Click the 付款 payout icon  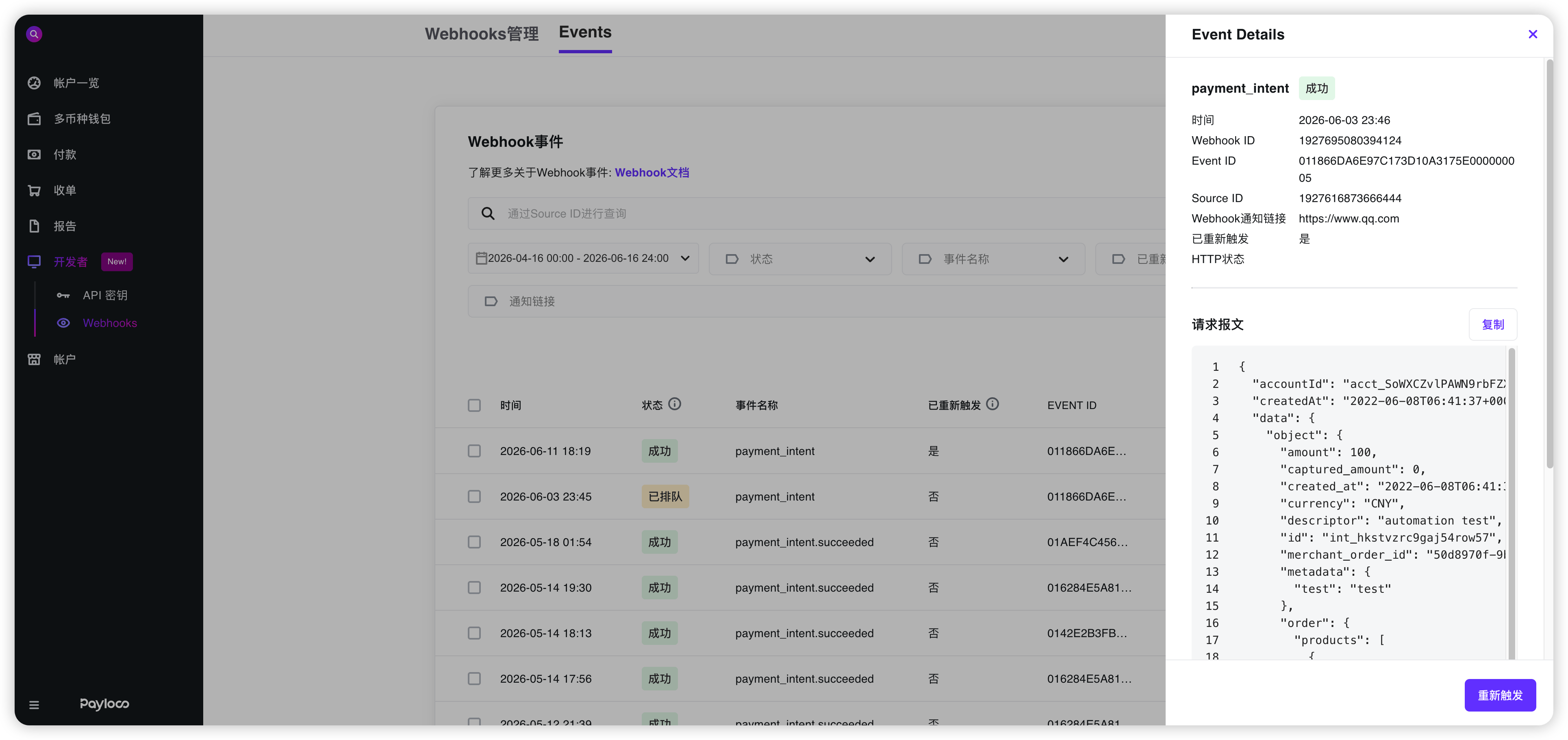coord(34,155)
